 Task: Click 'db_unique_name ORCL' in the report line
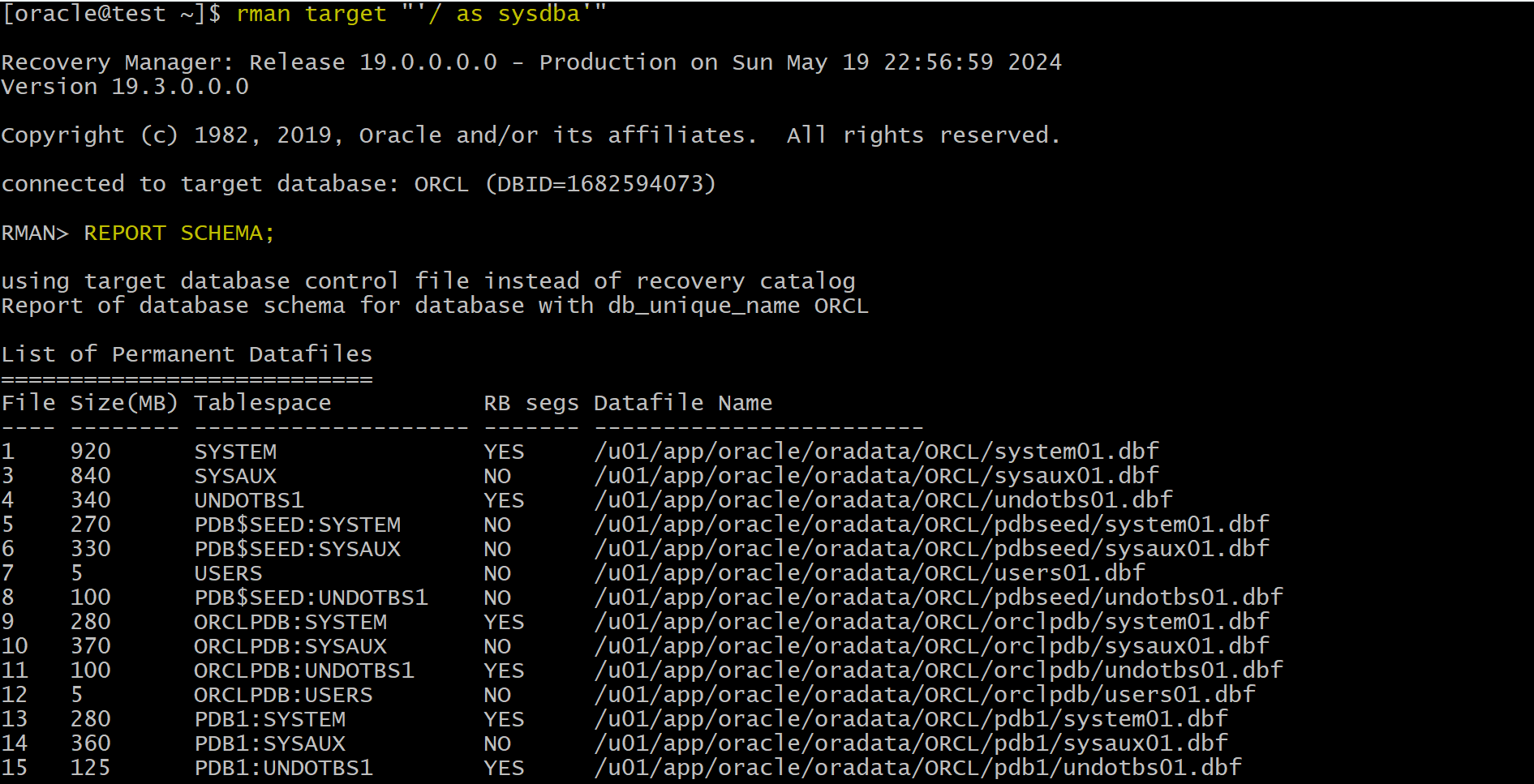point(738,306)
